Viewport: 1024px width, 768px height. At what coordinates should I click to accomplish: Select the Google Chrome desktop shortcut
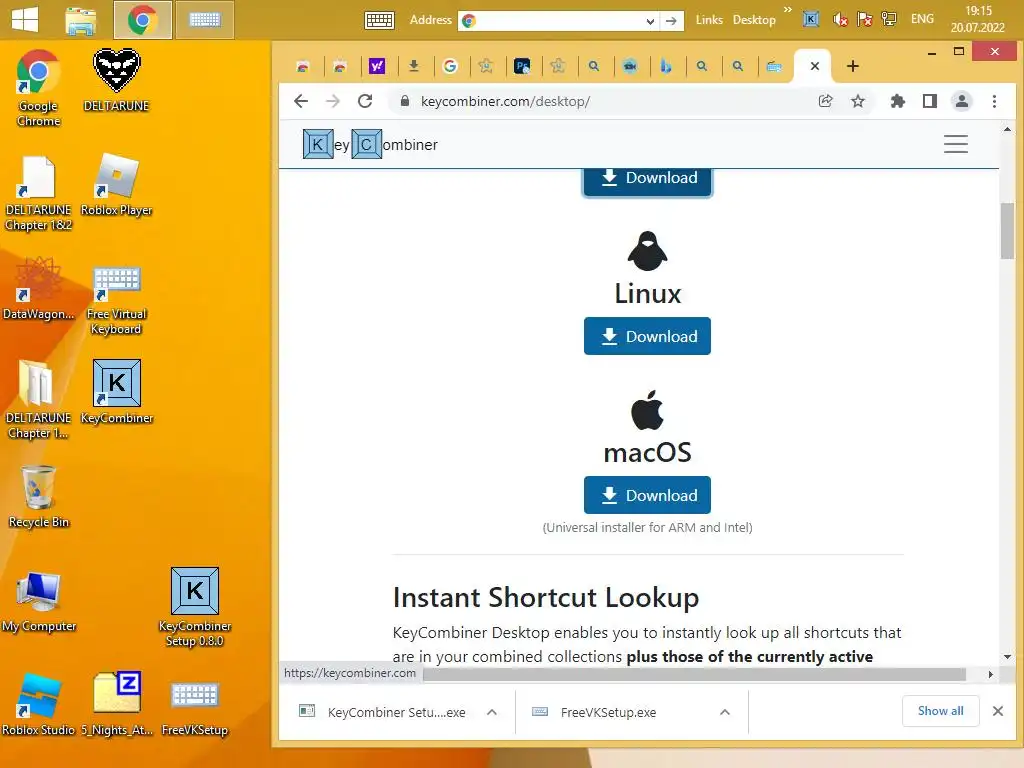(x=38, y=88)
